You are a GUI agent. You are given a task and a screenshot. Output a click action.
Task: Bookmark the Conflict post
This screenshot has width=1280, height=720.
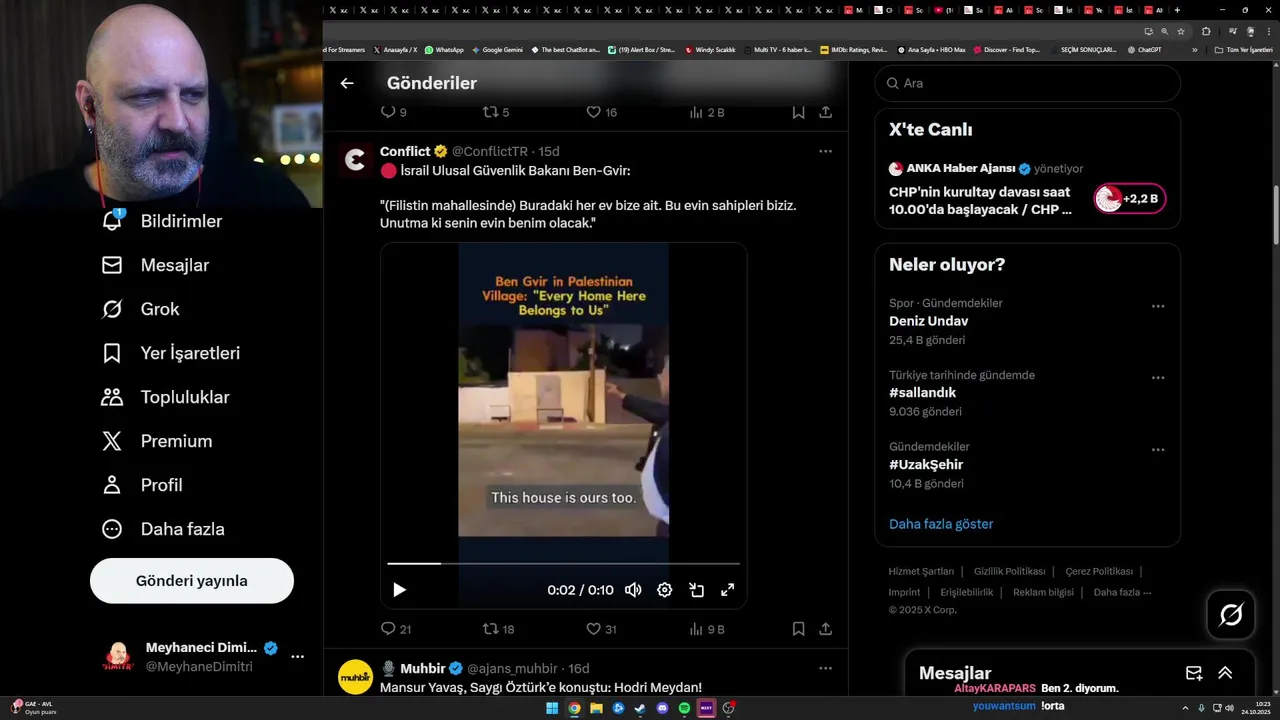(798, 629)
